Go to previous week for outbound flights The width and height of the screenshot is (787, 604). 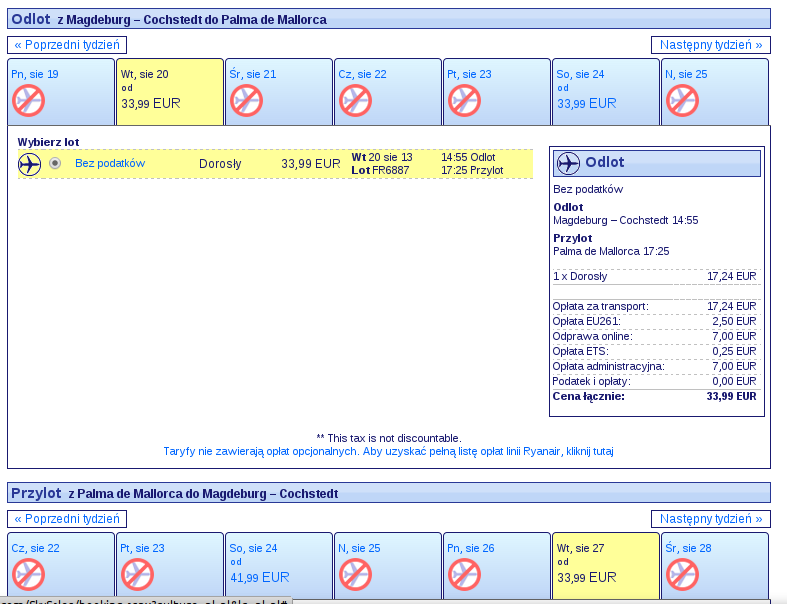coord(67,45)
